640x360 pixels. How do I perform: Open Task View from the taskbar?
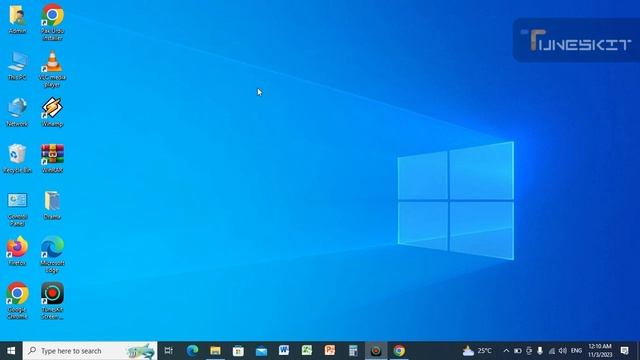169,351
